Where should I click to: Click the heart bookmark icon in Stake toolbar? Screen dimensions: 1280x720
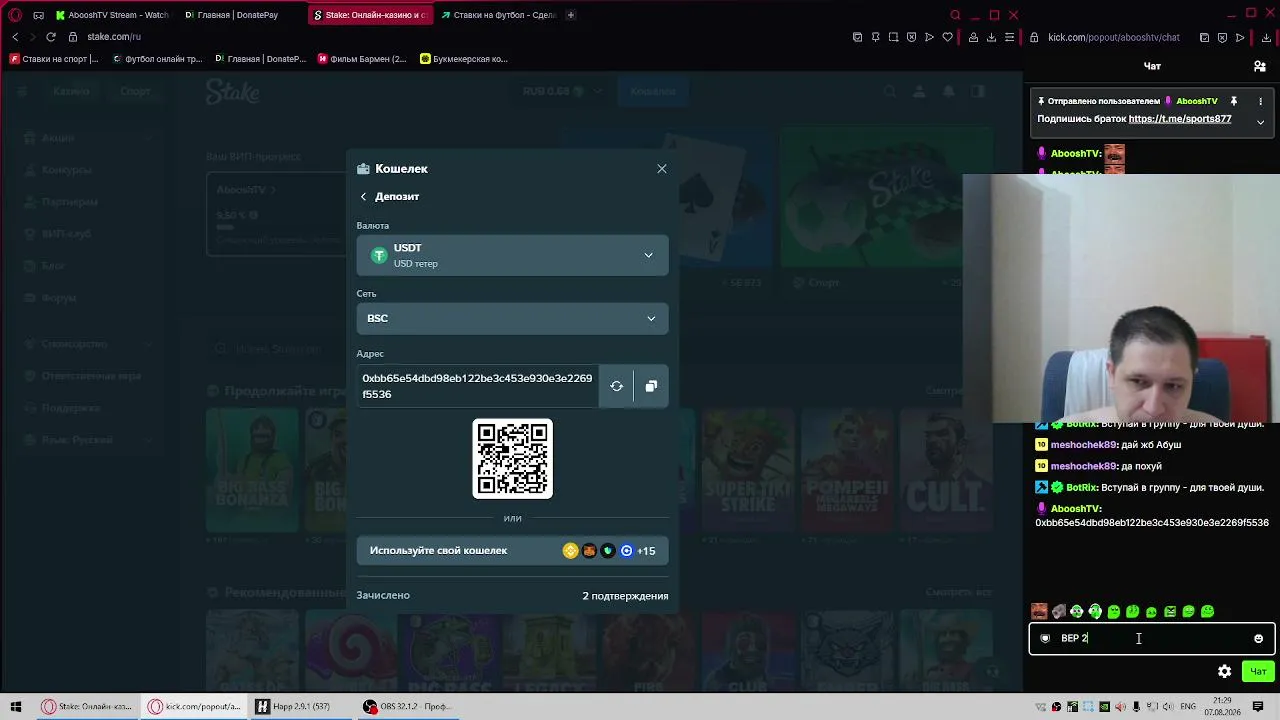[x=948, y=37]
